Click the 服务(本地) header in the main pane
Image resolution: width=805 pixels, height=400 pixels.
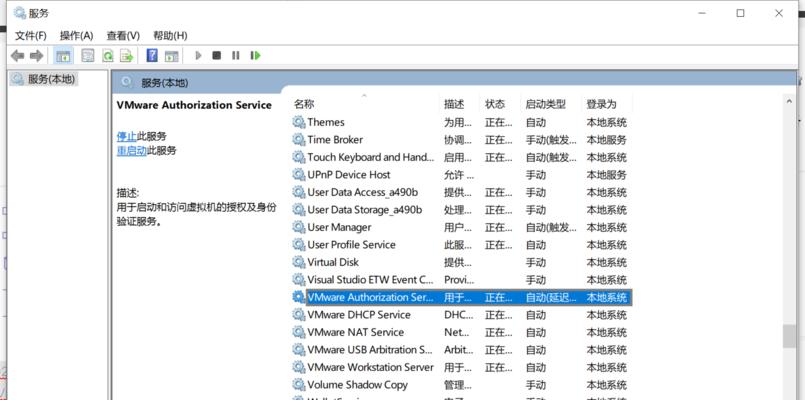coord(164,83)
